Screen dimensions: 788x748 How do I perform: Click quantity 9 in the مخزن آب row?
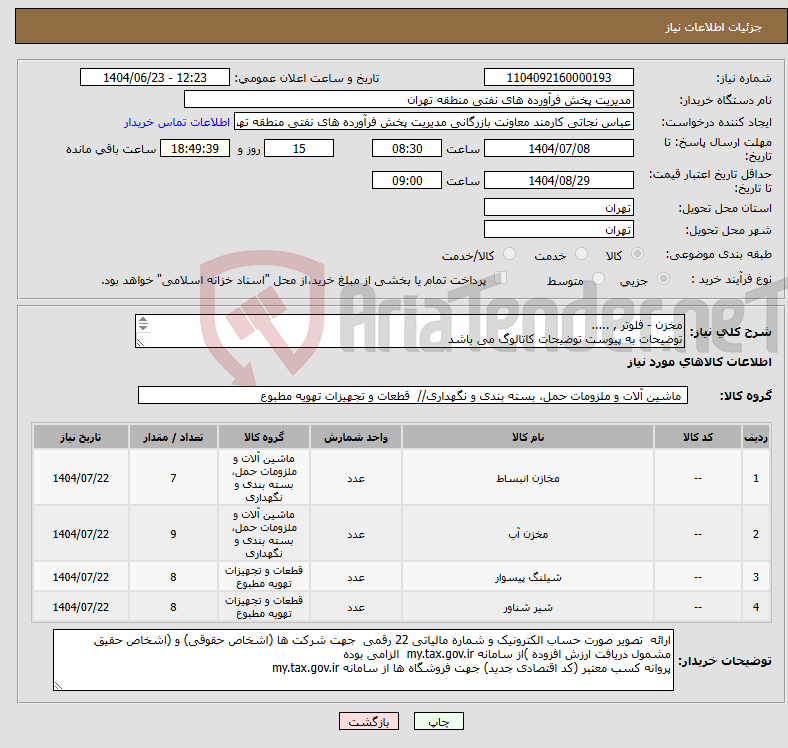[173, 534]
